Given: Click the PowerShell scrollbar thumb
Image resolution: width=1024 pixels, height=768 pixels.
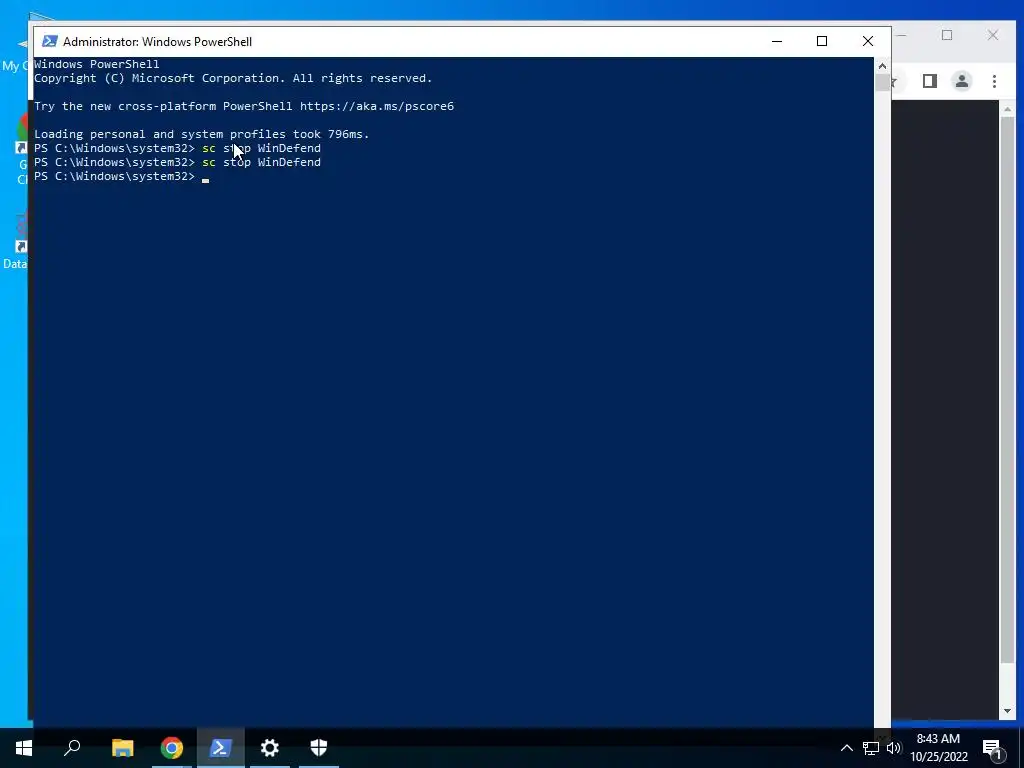Looking at the screenshot, I should coord(882,82).
